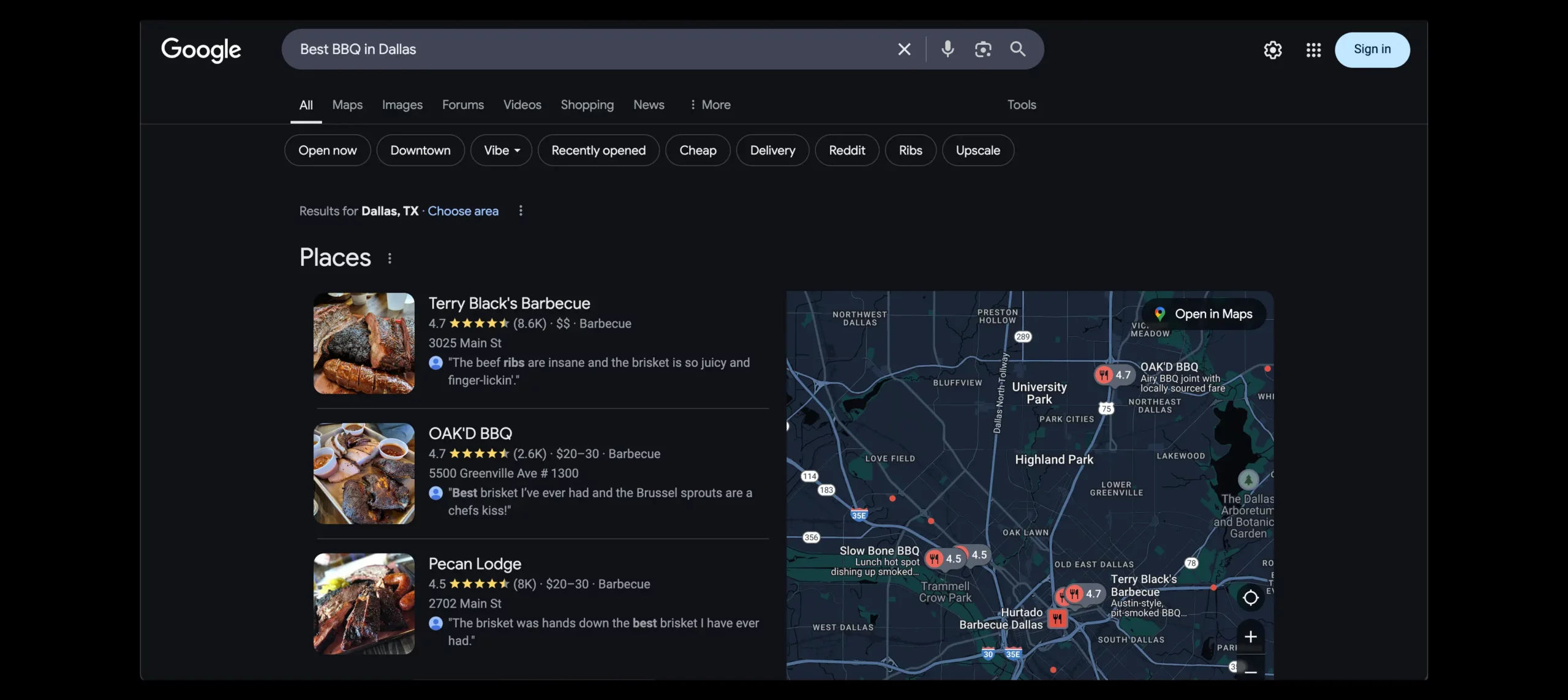Click Open in Maps button
Image resolution: width=1568 pixels, height=700 pixels.
(1204, 314)
